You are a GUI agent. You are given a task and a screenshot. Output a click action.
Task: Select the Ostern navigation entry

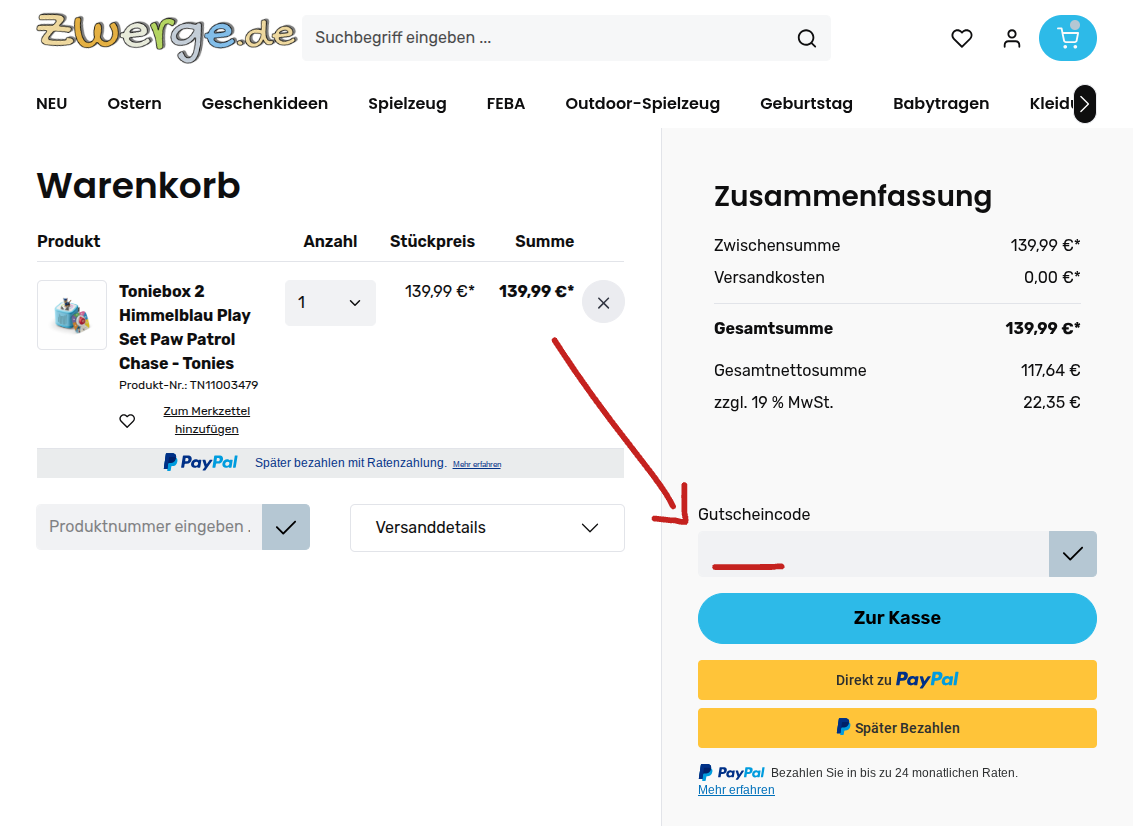coord(134,103)
